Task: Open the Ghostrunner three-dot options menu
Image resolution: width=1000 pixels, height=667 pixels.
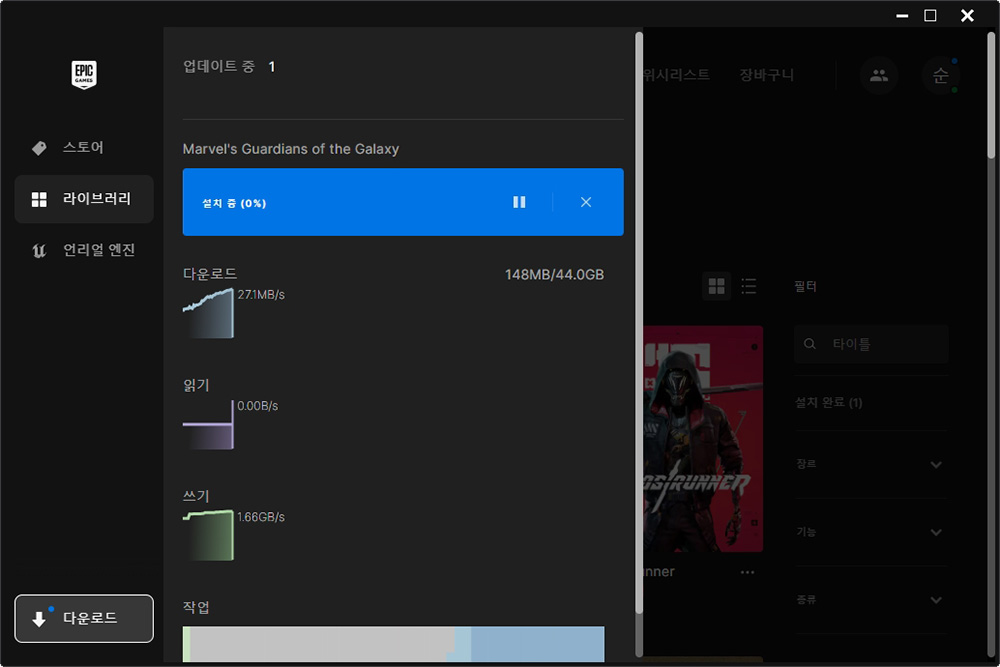Action: tap(747, 572)
